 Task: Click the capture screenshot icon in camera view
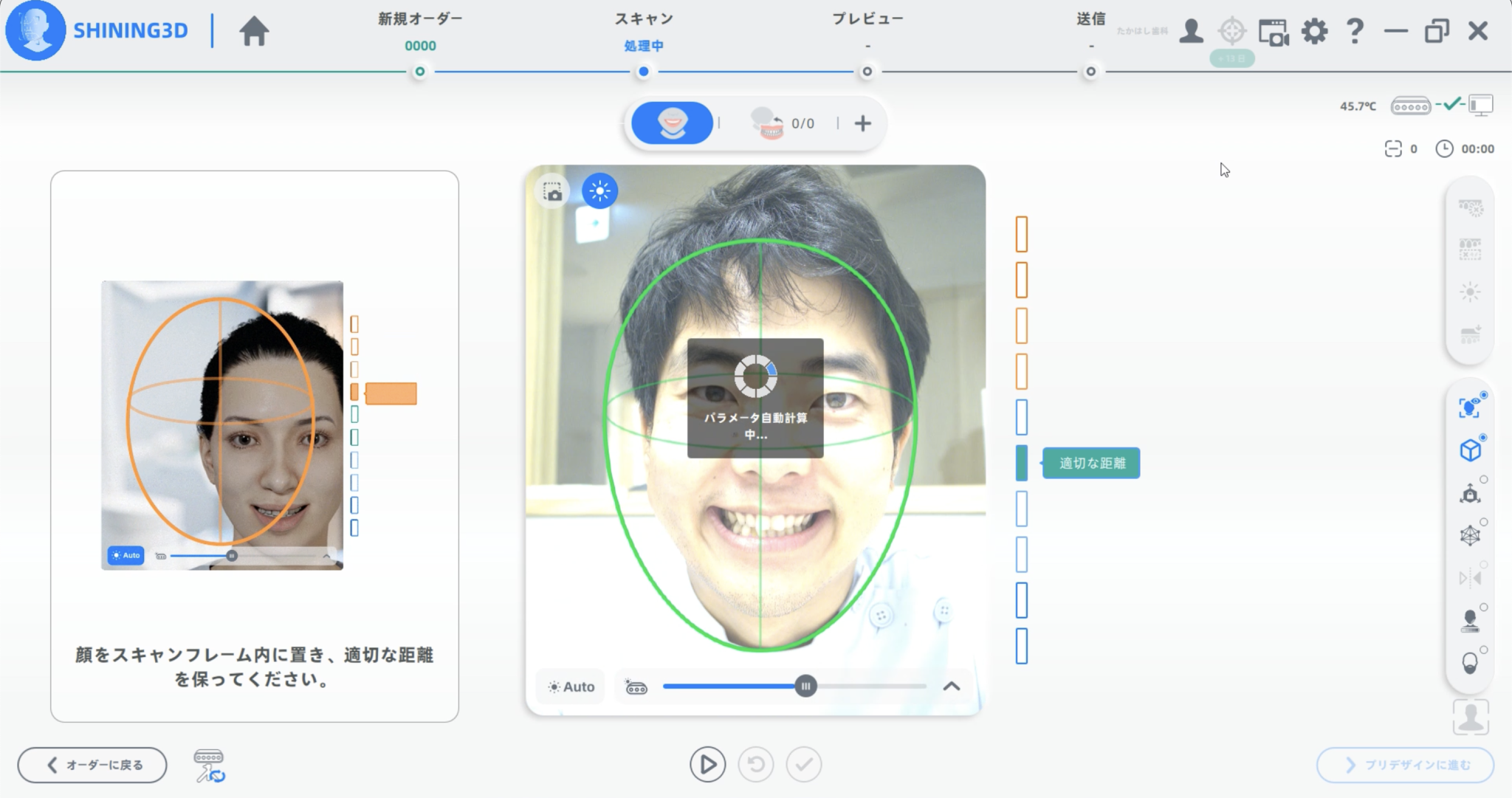(553, 192)
